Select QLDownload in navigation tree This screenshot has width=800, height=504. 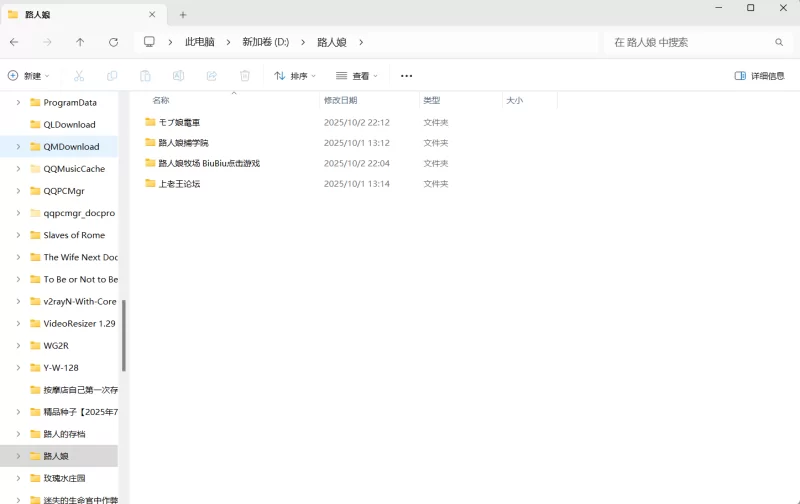(69, 124)
